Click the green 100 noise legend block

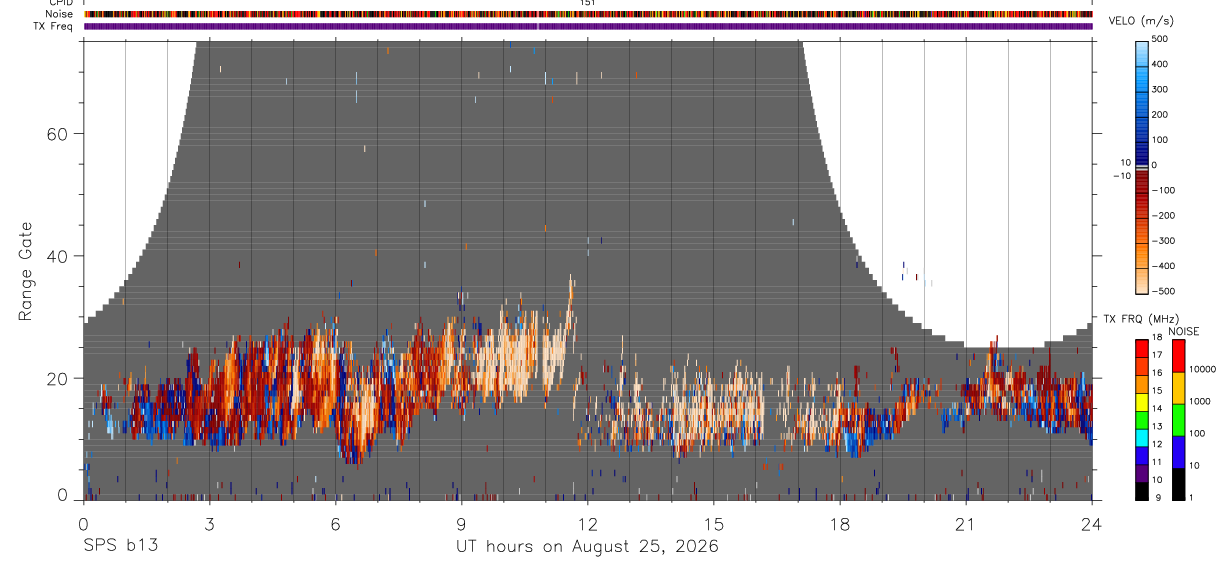coord(1179,420)
